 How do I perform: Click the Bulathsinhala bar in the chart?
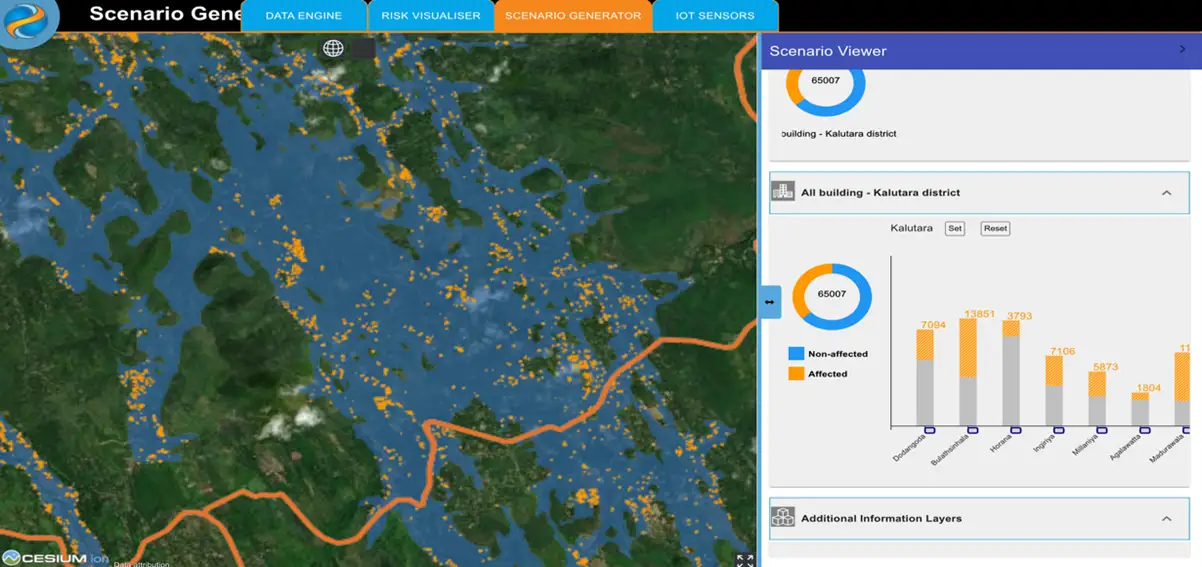click(968, 373)
